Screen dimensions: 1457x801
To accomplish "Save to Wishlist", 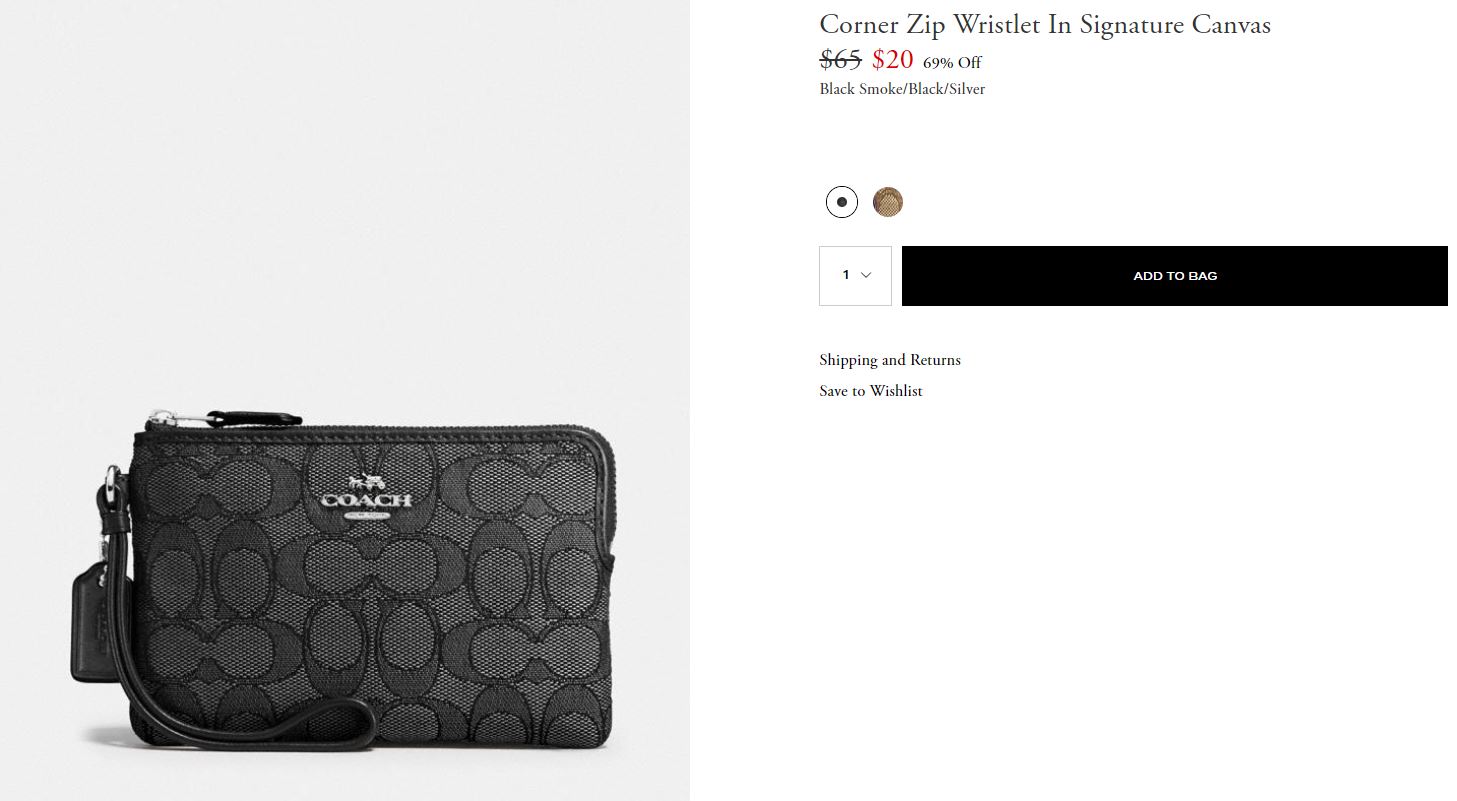I will tap(870, 391).
